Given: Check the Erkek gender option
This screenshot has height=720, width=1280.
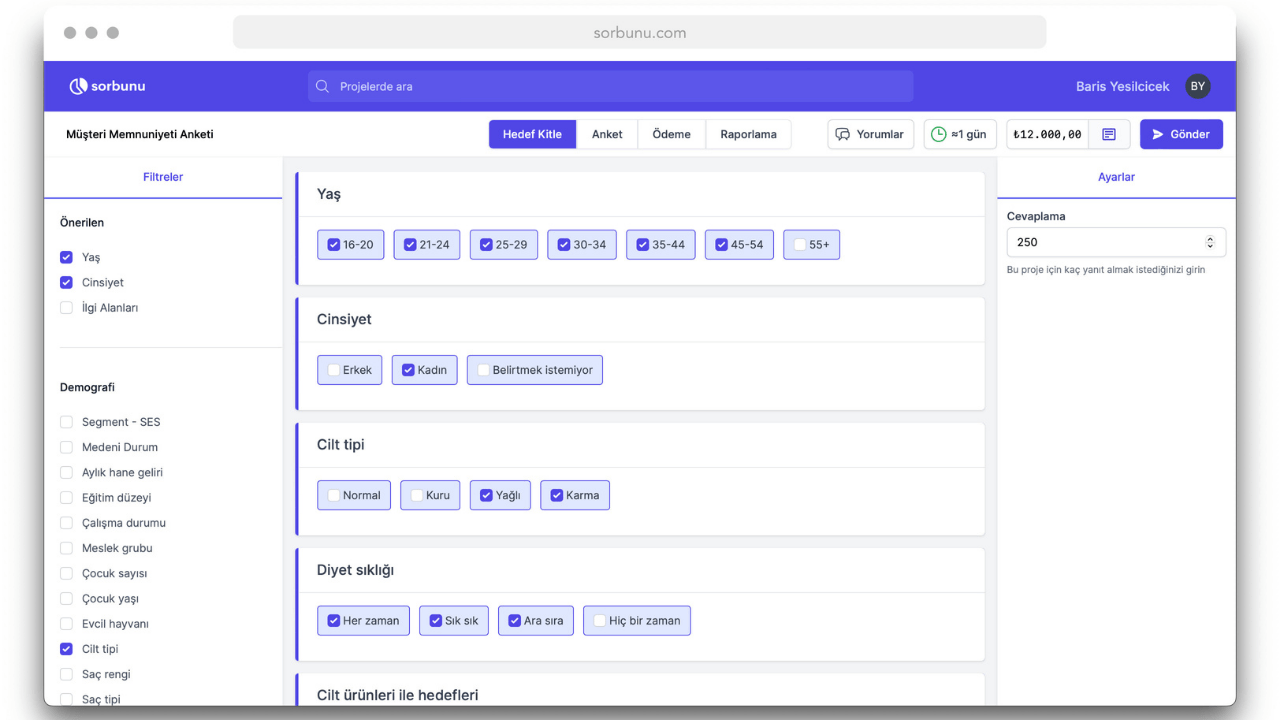Looking at the screenshot, I should (334, 370).
